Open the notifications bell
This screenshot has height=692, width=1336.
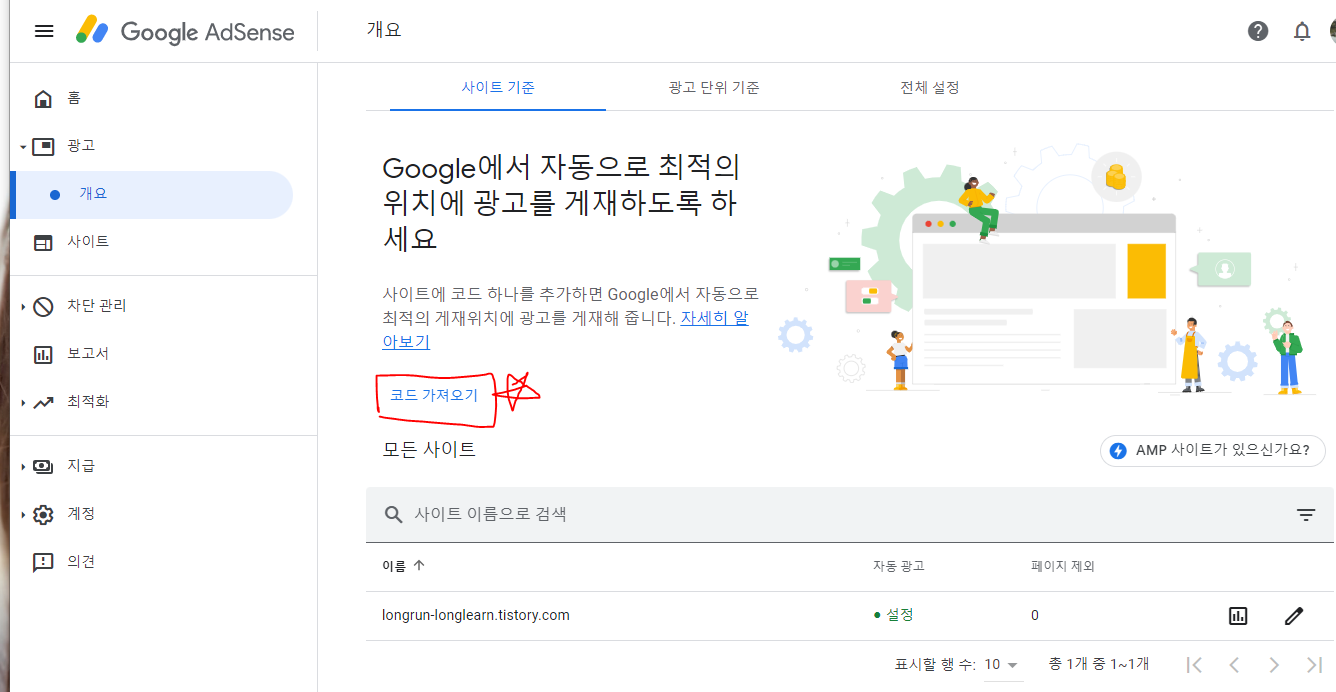coord(1302,31)
